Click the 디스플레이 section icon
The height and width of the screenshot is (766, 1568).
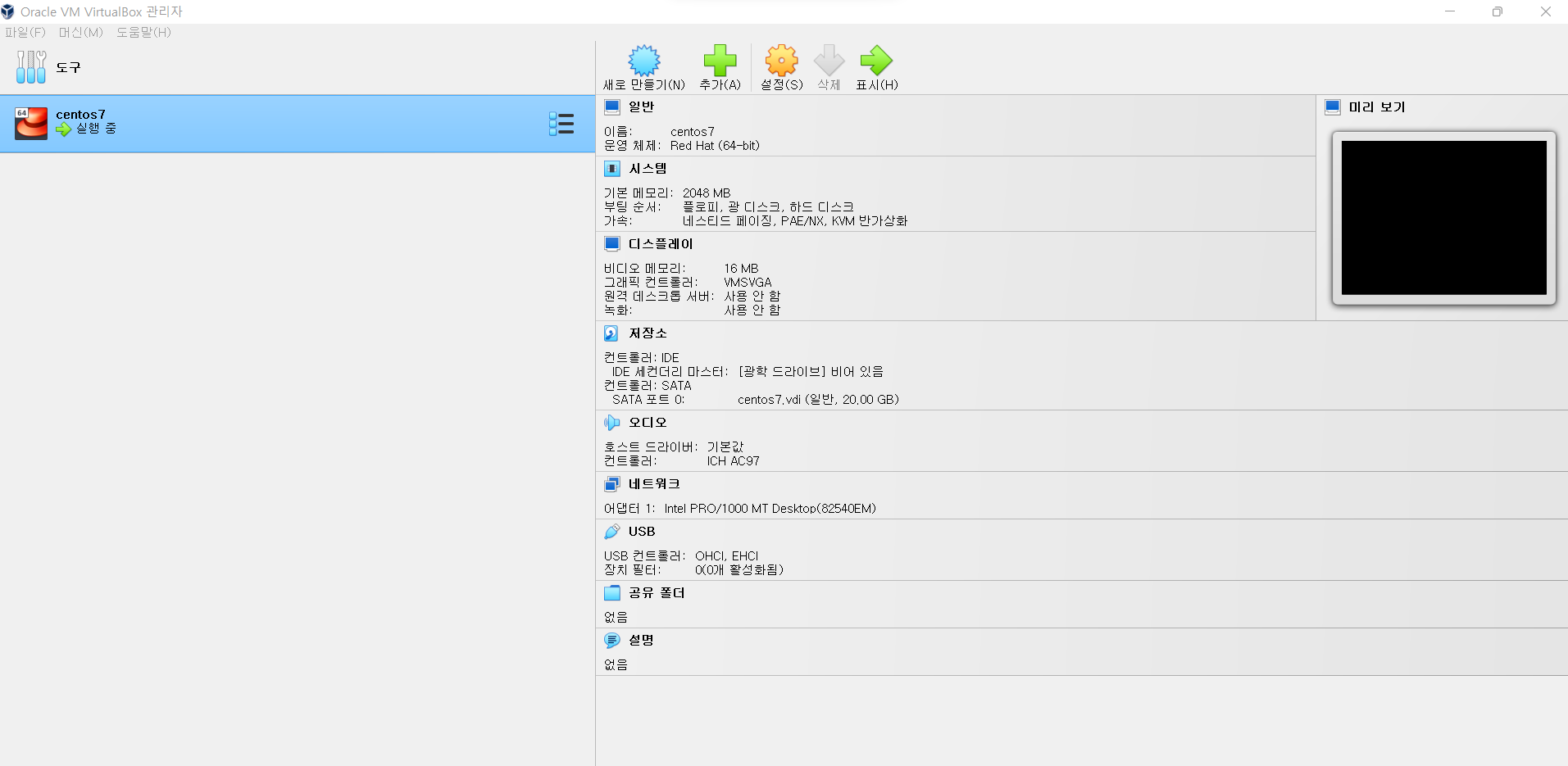(x=612, y=243)
